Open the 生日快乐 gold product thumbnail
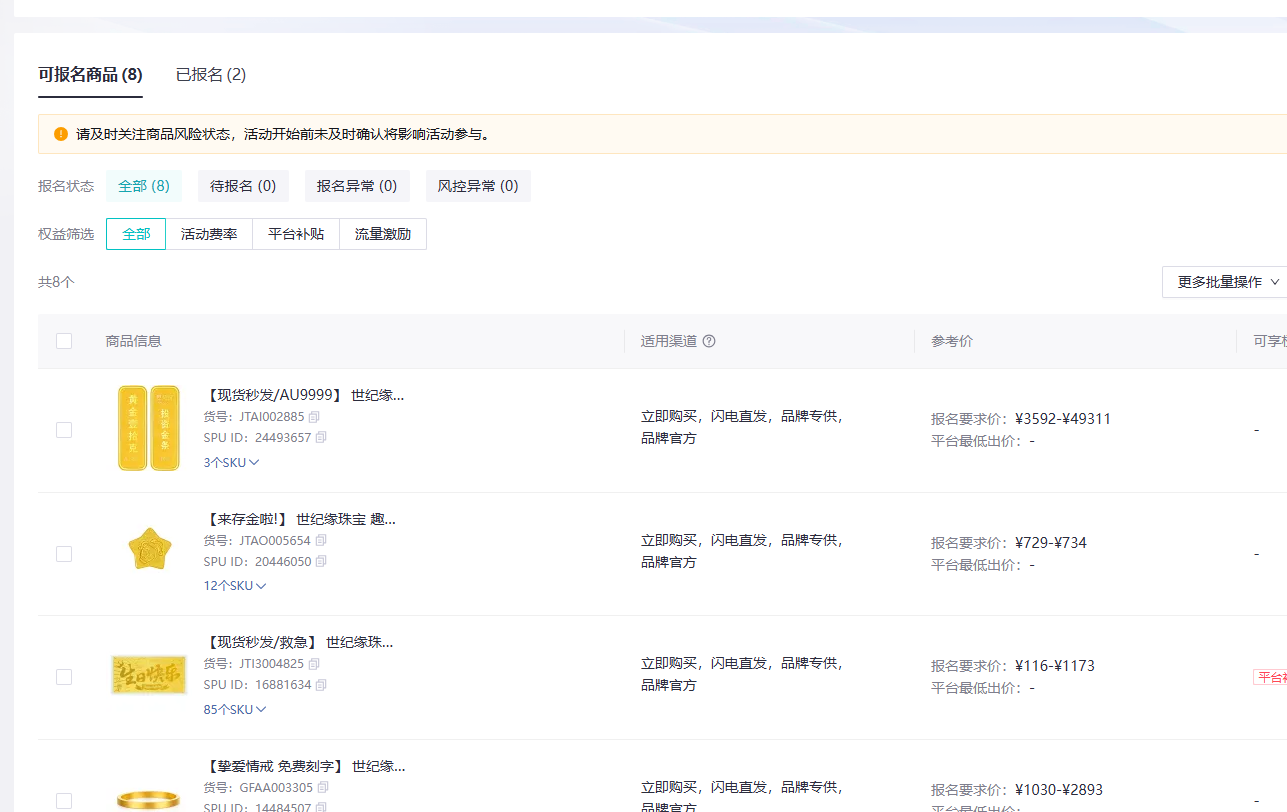This screenshot has width=1287, height=812. (x=149, y=675)
